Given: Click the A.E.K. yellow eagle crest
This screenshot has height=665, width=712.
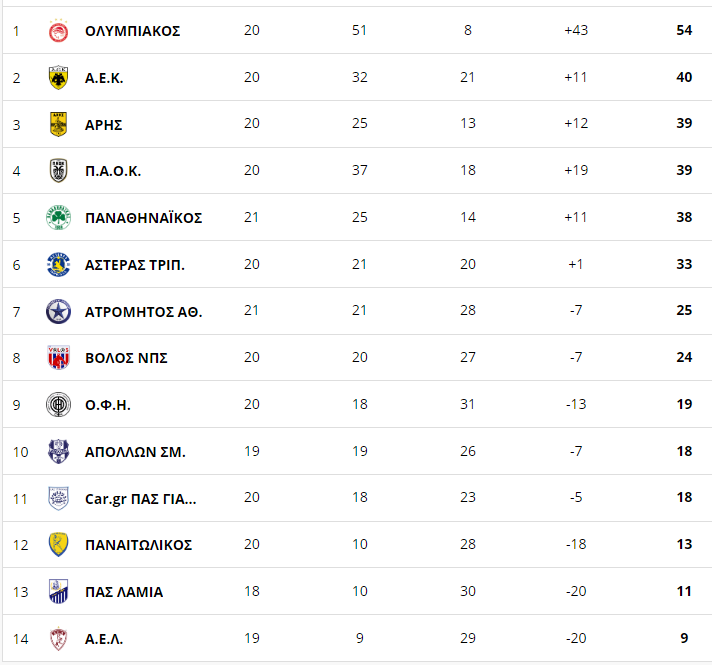Looking at the screenshot, I should [59, 78].
